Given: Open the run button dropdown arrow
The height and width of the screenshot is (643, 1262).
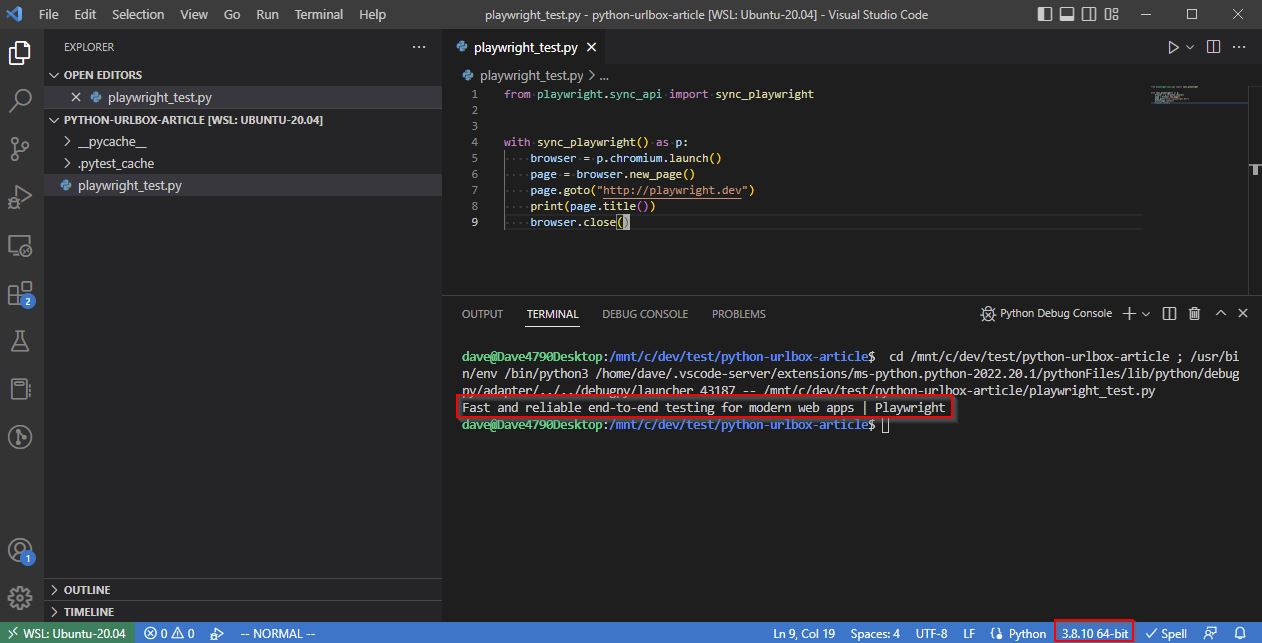Looking at the screenshot, I should [1190, 47].
